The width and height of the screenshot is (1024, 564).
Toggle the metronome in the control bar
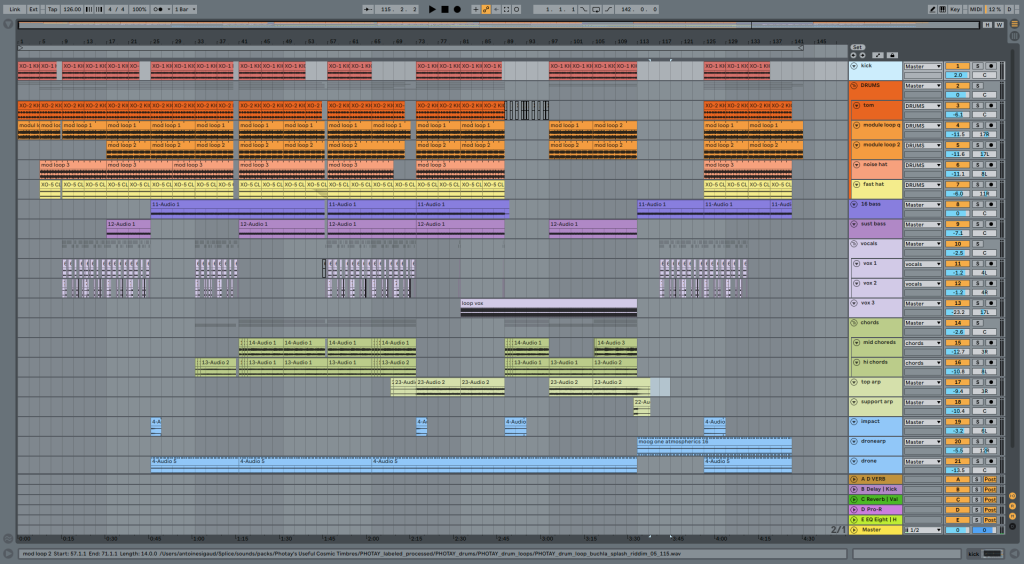click(158, 8)
